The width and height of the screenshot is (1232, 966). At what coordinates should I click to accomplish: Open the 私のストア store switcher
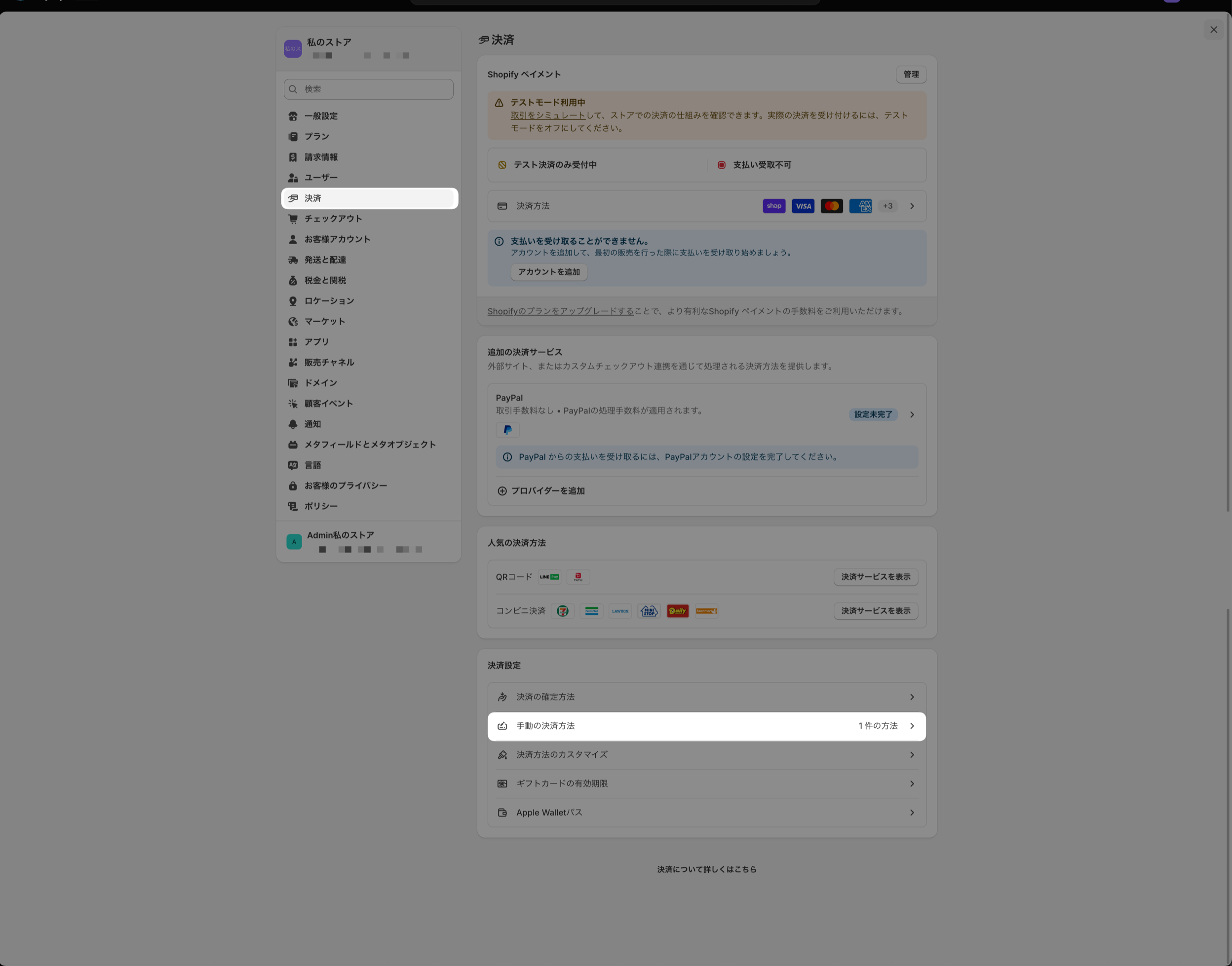point(368,49)
